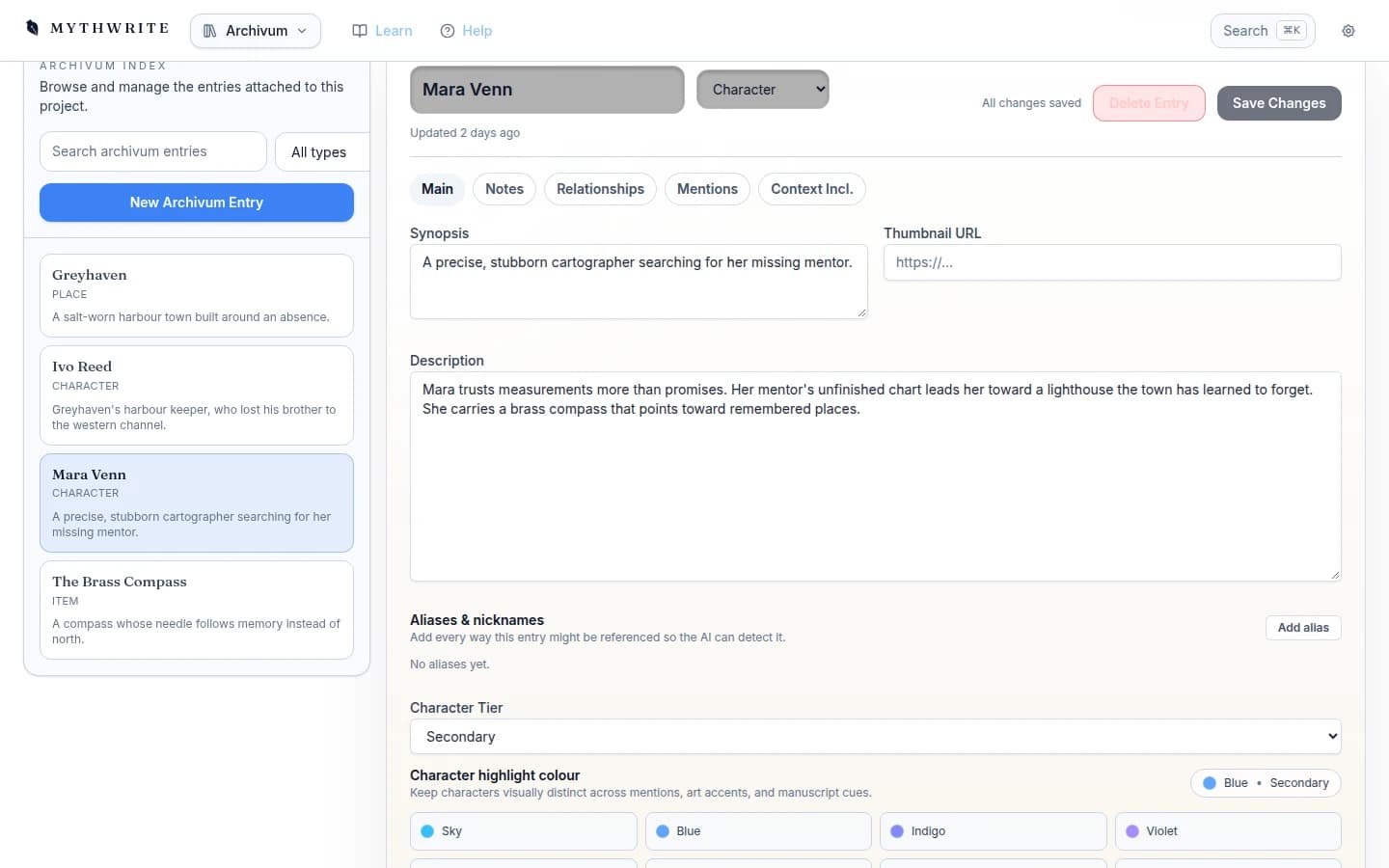Choose the Violet highlight colour
Screen dimensions: 1389x868
pyautogui.click(x=1228, y=831)
